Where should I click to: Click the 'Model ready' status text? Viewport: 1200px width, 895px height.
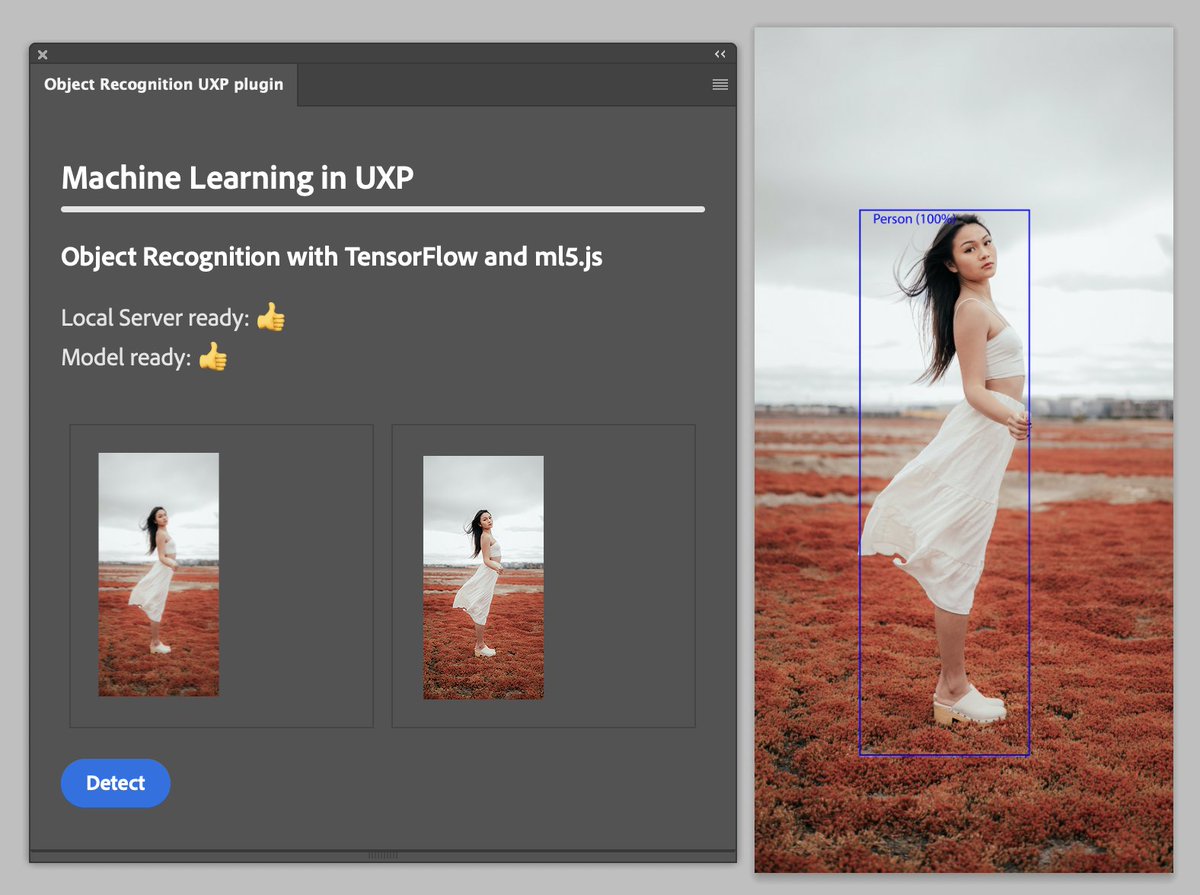click(125, 357)
